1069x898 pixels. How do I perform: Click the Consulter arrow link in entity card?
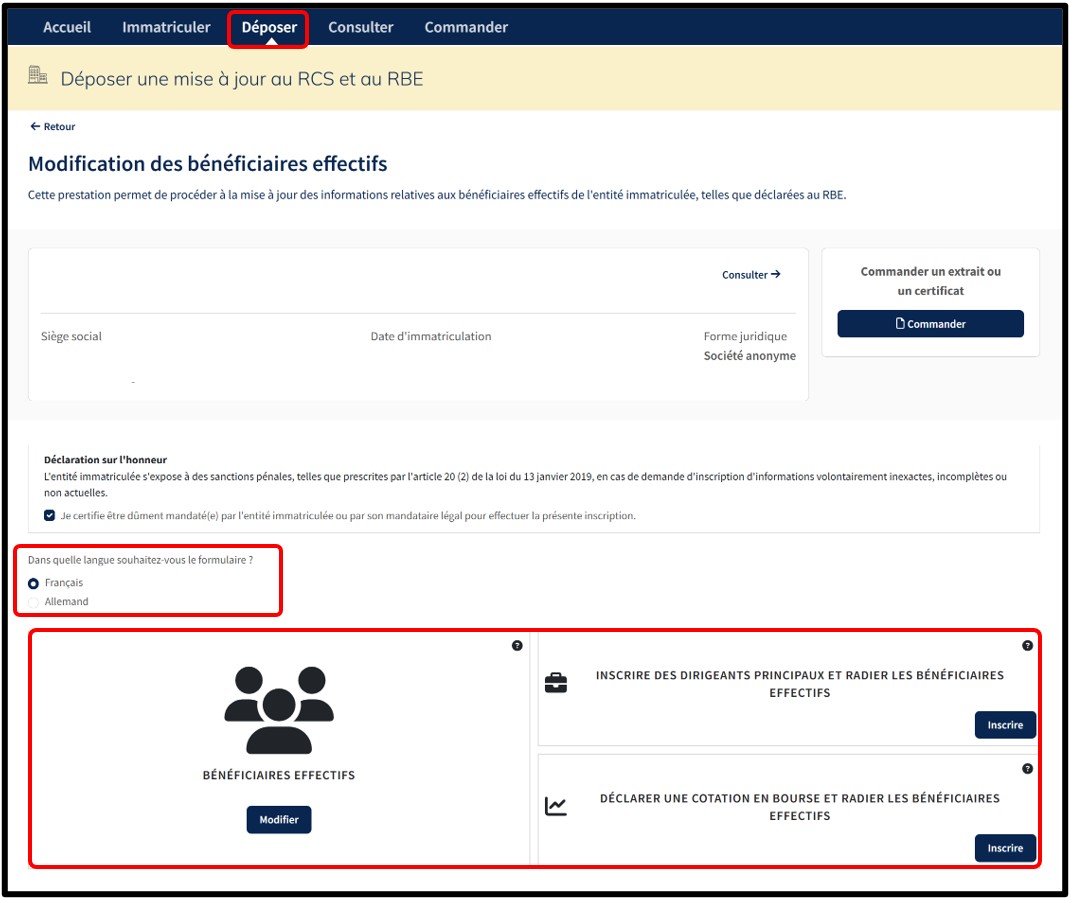[x=751, y=275]
